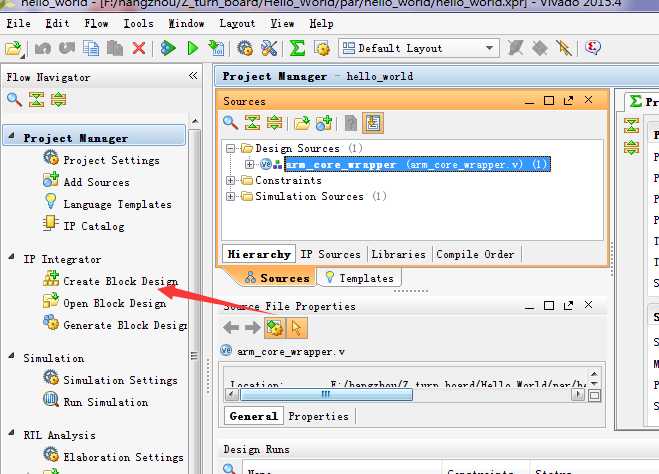Click the Open File folder icon in Sources
Viewport: 659px width, 474px height.
(302, 123)
